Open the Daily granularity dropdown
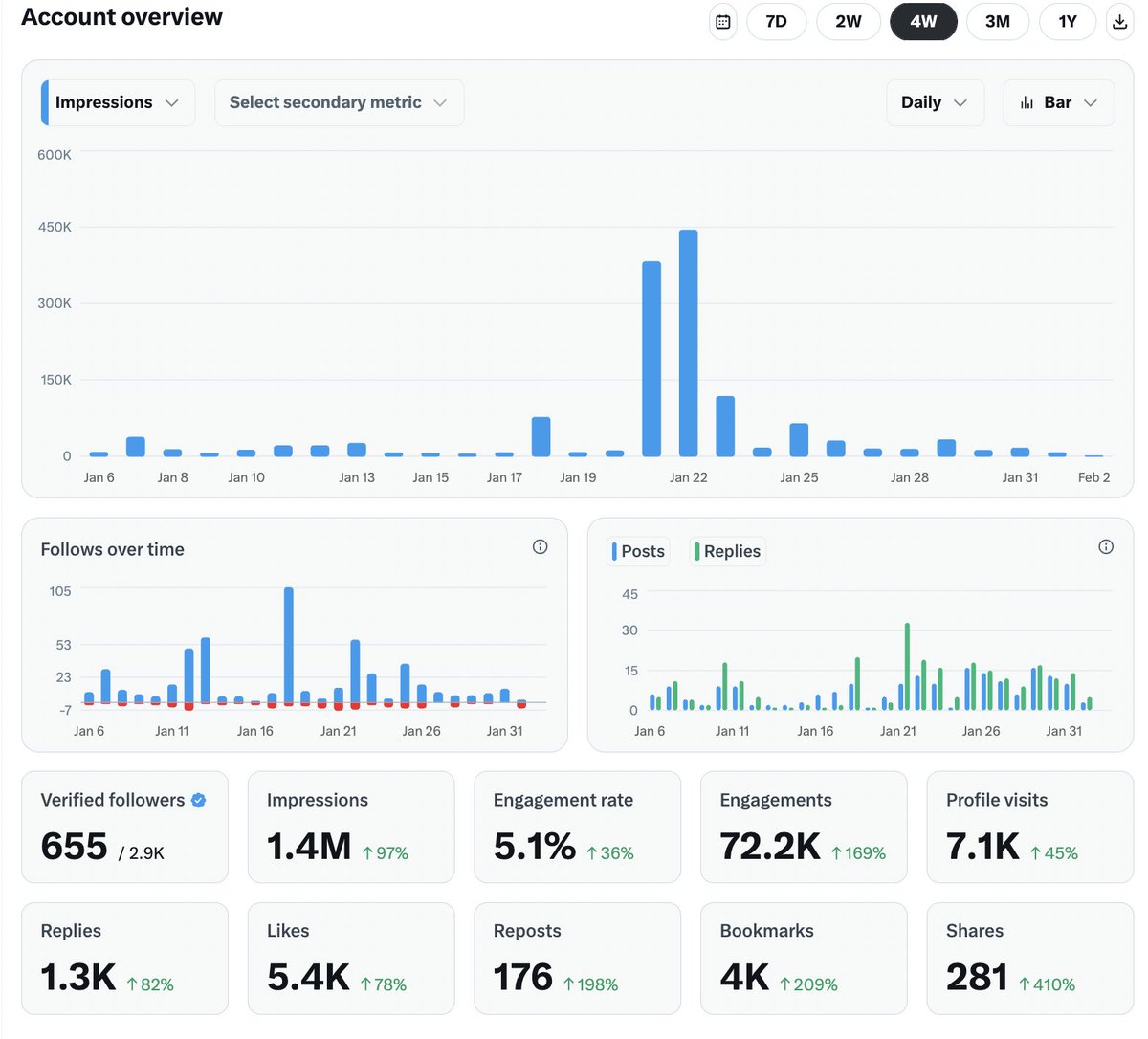 click(935, 102)
